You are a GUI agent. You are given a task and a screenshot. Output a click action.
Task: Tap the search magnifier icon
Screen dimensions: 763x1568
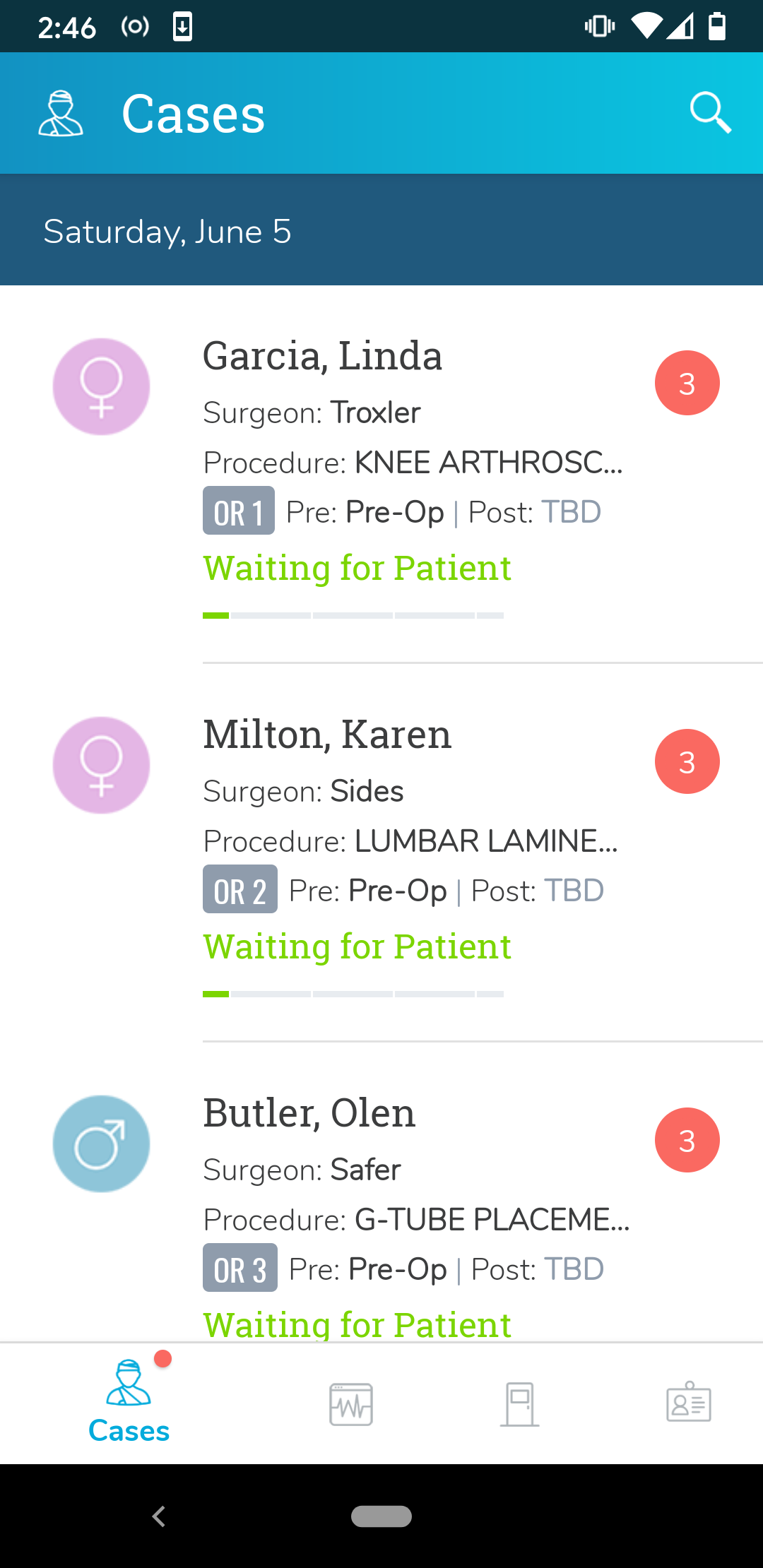pyautogui.click(x=710, y=112)
